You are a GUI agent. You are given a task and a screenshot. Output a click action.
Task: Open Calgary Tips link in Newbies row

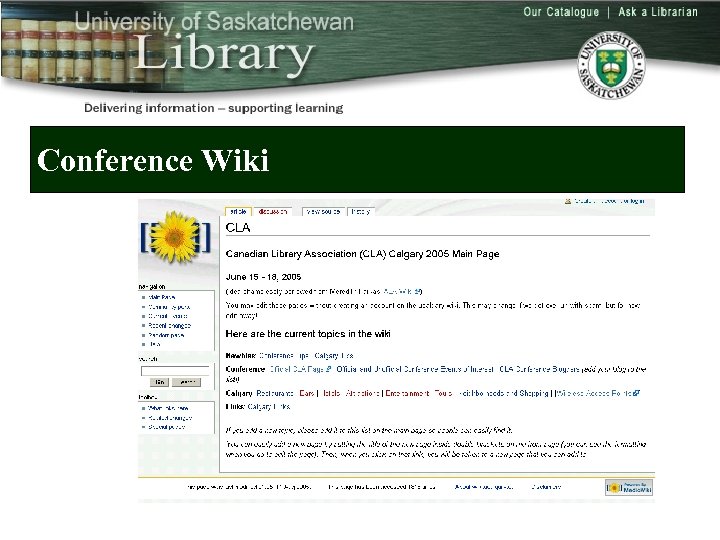pyautogui.click(x=334, y=355)
